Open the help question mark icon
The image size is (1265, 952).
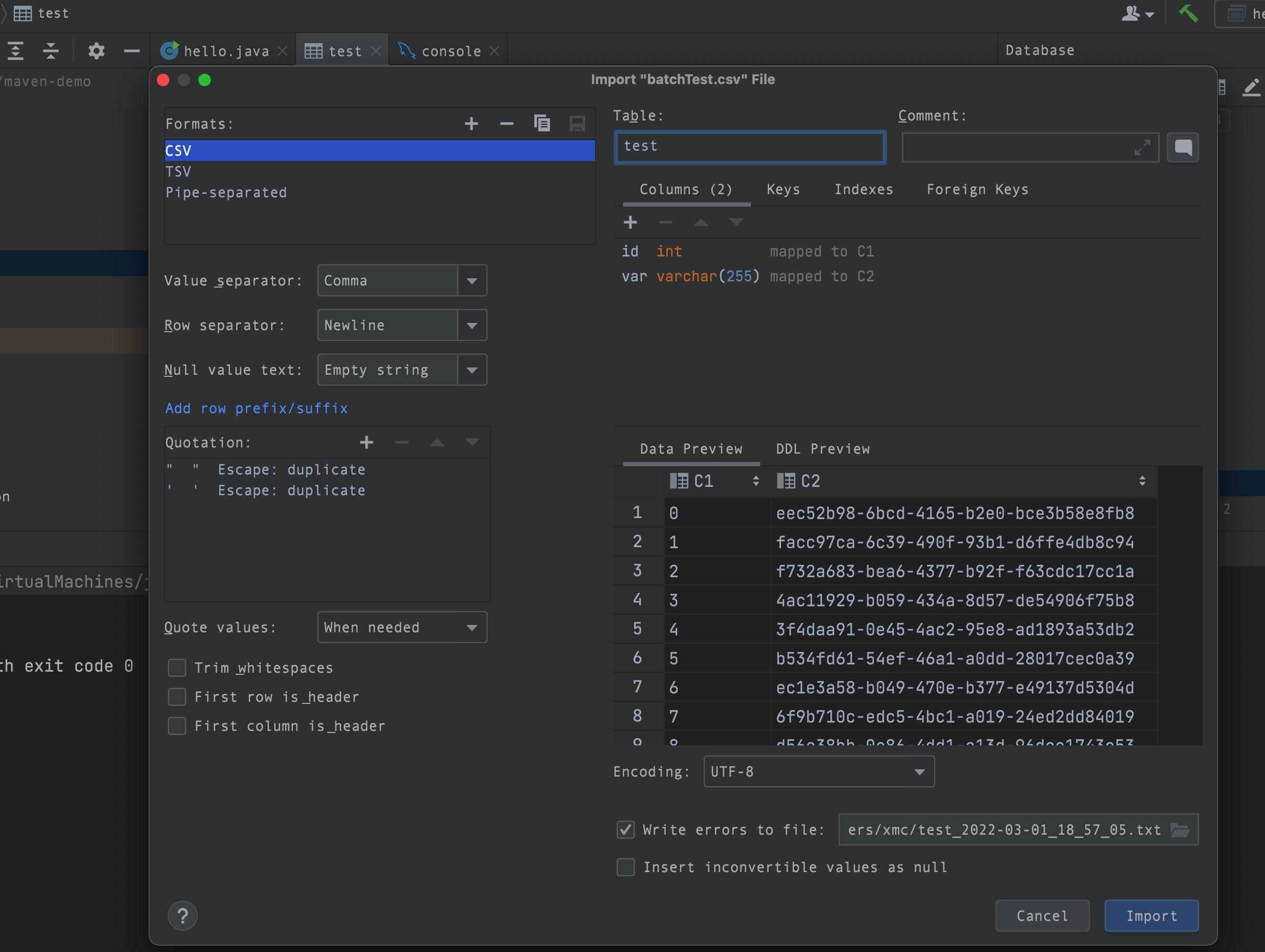point(182,916)
